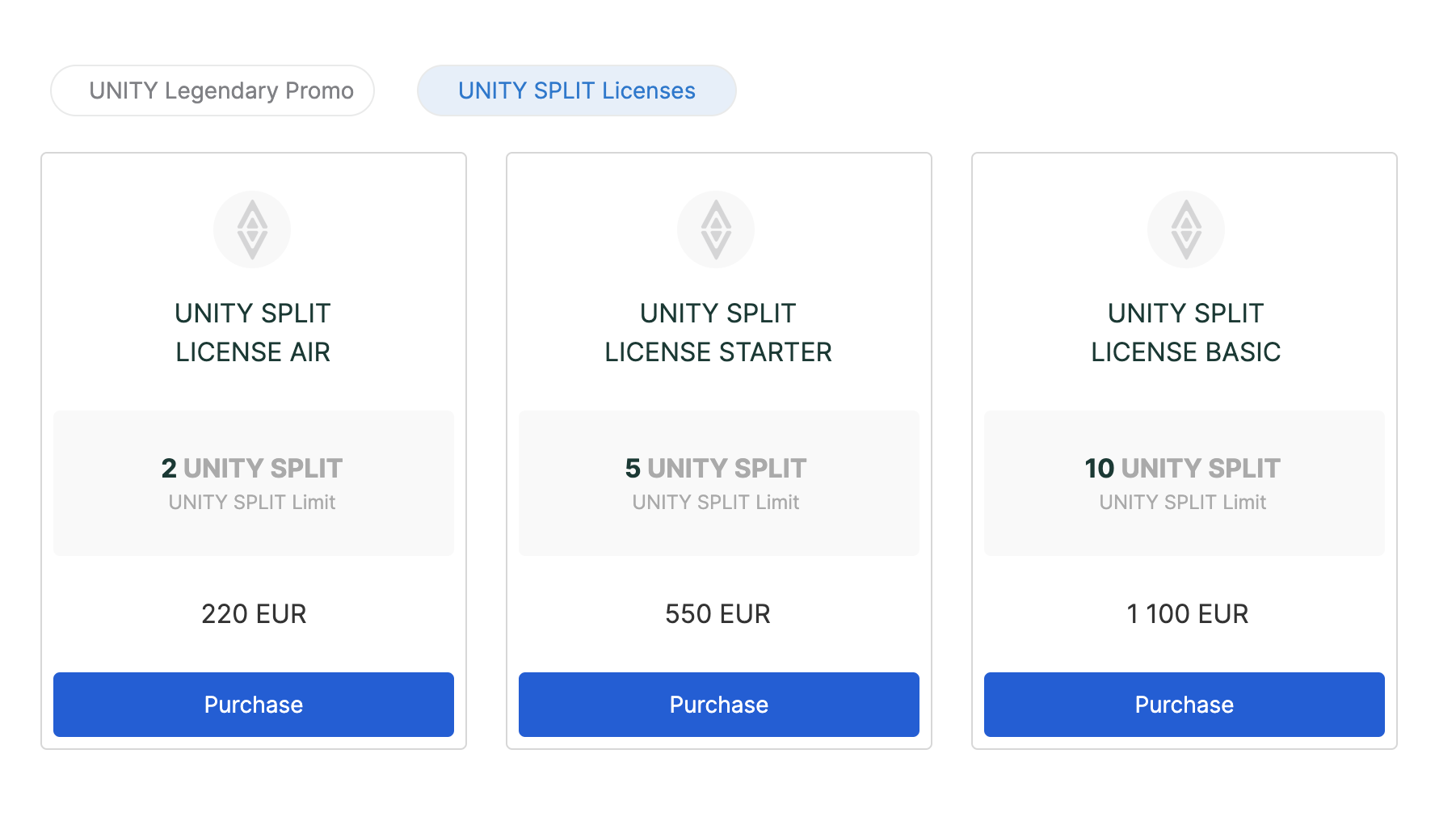
Task: Click the UNITY SPLIT LICENSE BASIC diamond icon
Action: [1185, 229]
